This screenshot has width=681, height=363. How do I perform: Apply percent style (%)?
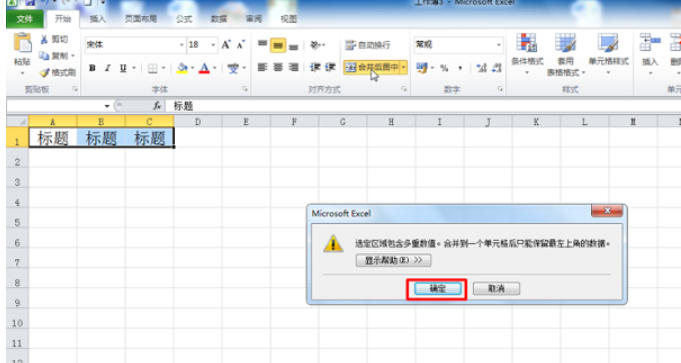pyautogui.click(x=444, y=68)
